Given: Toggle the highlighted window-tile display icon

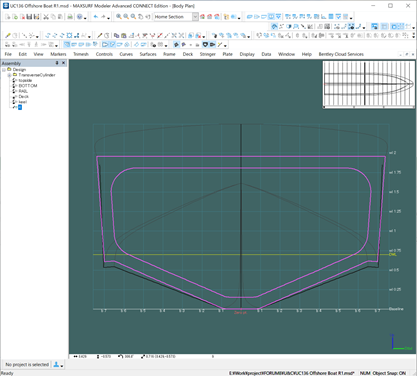Looking at the screenshot, I should click(x=375, y=26).
